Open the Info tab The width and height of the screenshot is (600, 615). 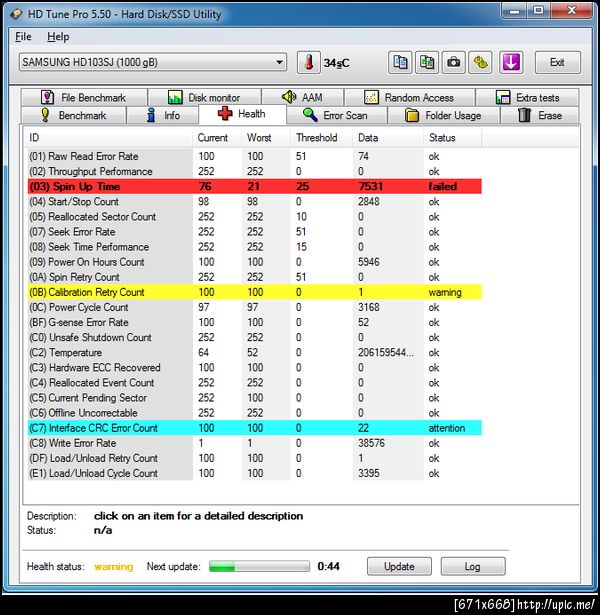163,115
